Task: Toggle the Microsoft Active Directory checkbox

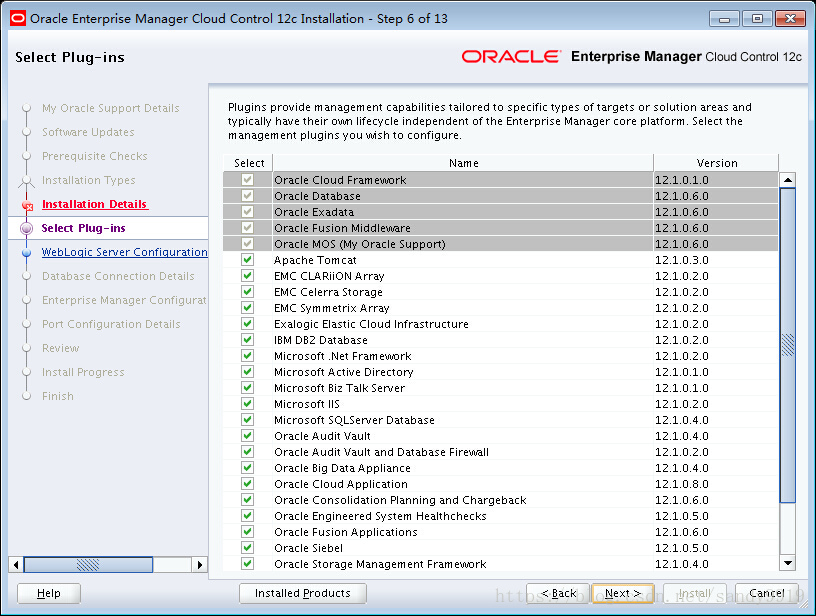Action: pos(248,372)
